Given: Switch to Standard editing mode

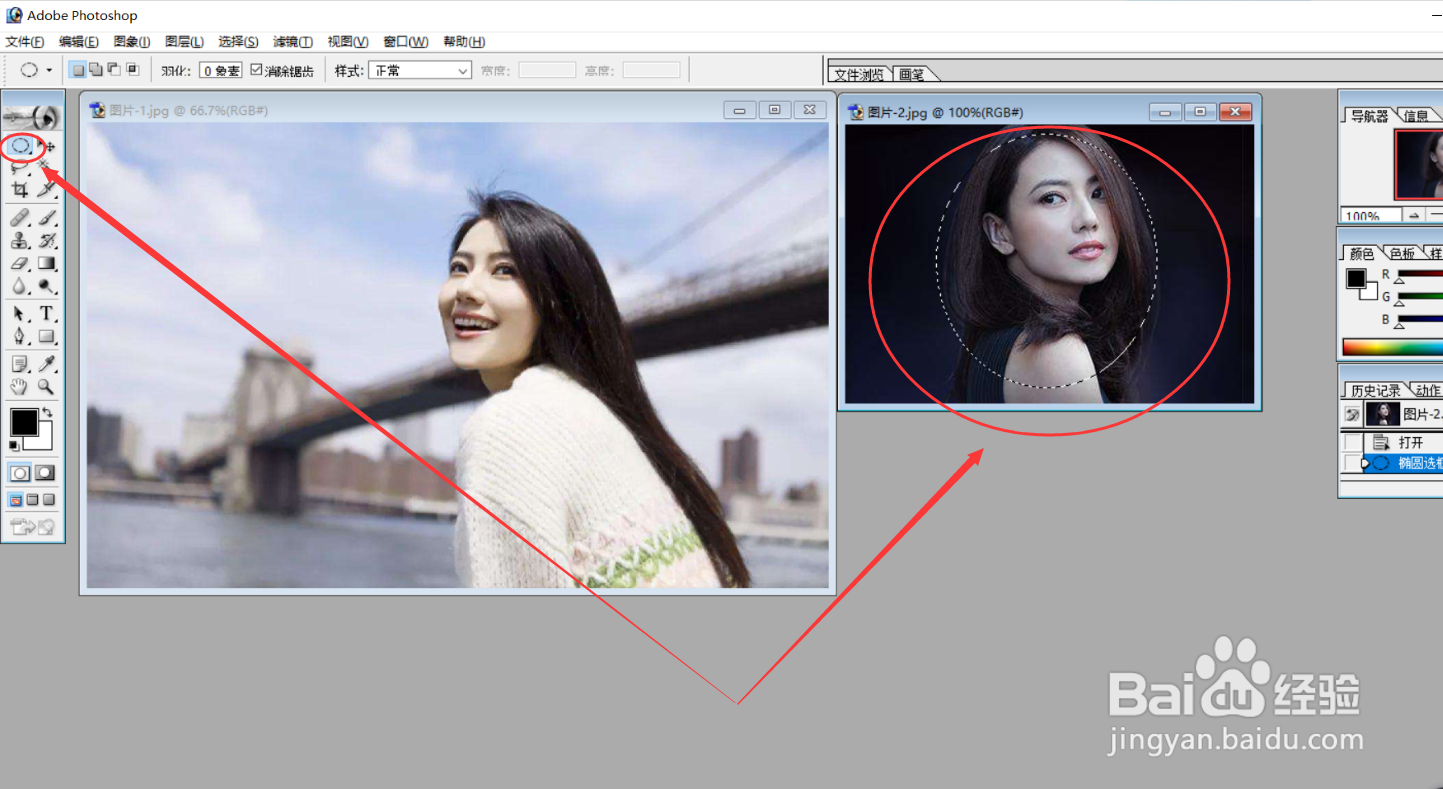Looking at the screenshot, I should (20, 473).
